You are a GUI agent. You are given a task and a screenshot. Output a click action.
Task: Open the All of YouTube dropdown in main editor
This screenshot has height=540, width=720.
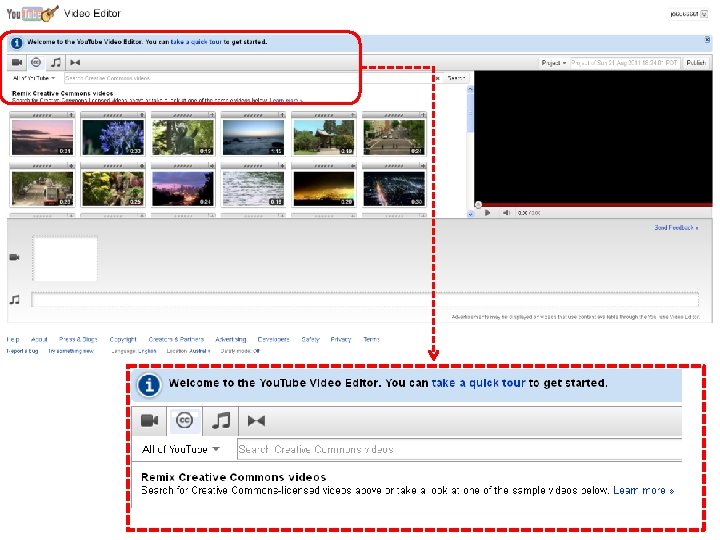click(x=34, y=79)
